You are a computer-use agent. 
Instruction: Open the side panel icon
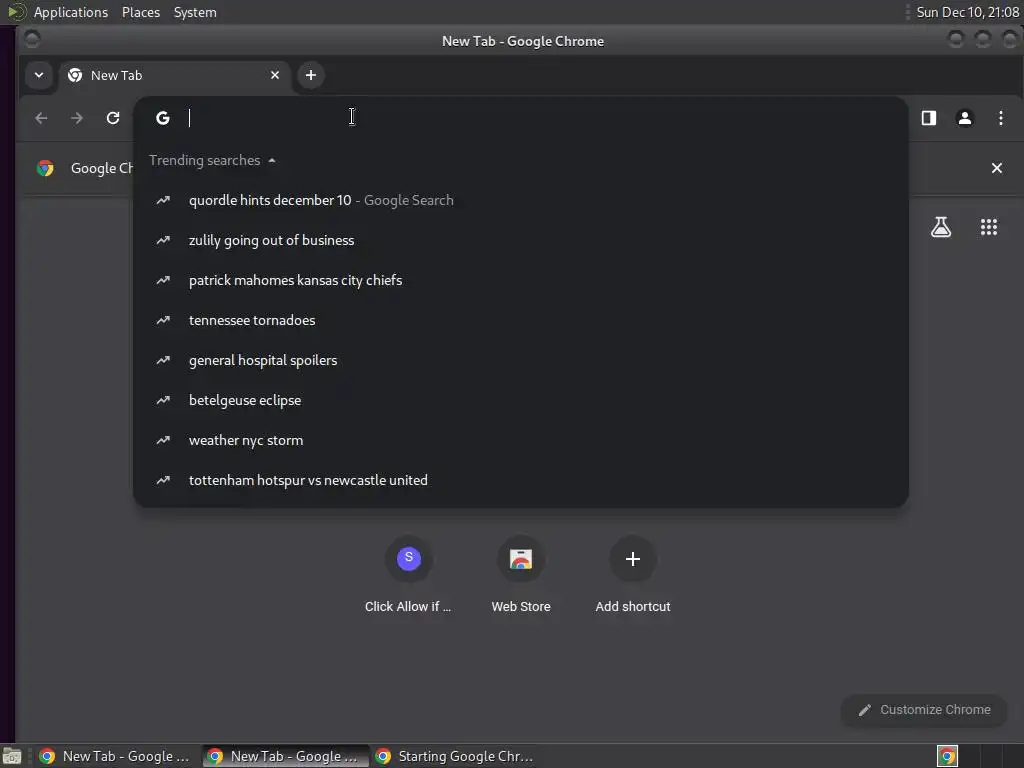(929, 118)
